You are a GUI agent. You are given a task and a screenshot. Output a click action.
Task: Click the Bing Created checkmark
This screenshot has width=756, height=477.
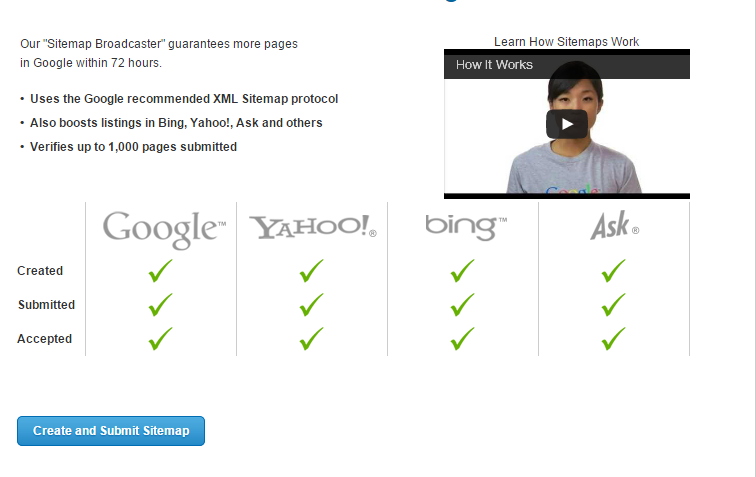pyautogui.click(x=462, y=271)
